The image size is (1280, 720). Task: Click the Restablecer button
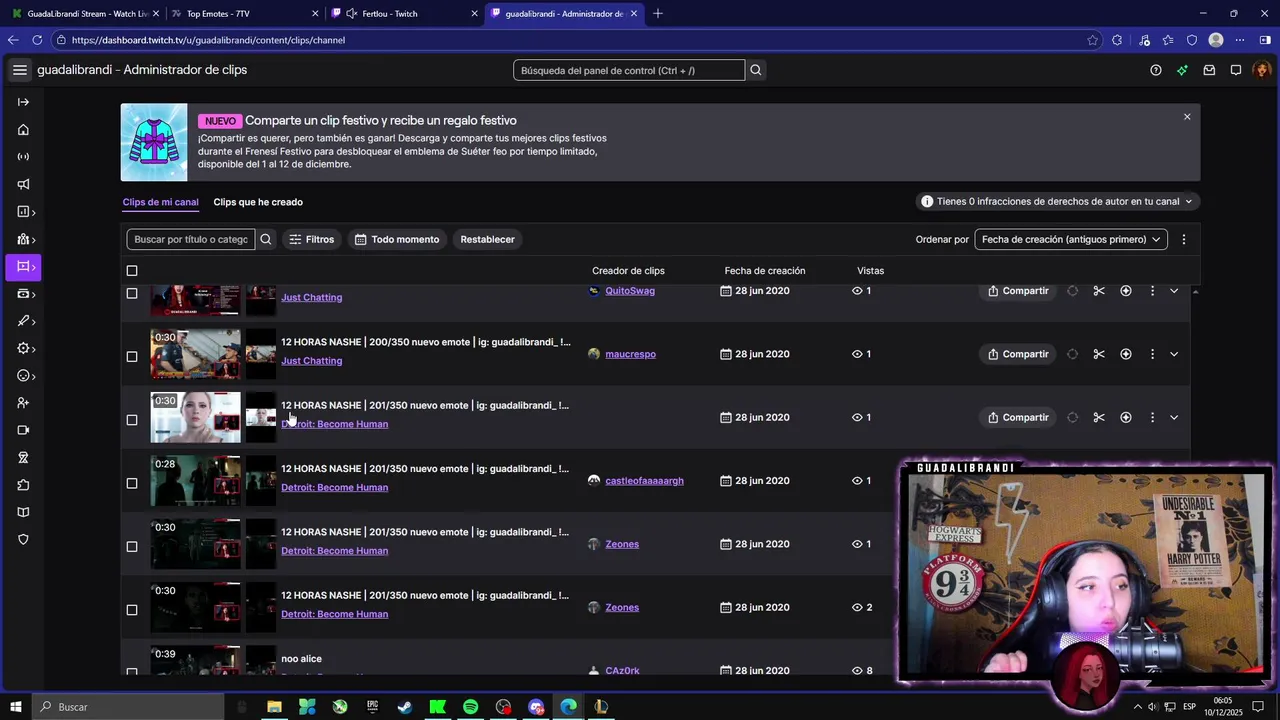[x=487, y=239]
